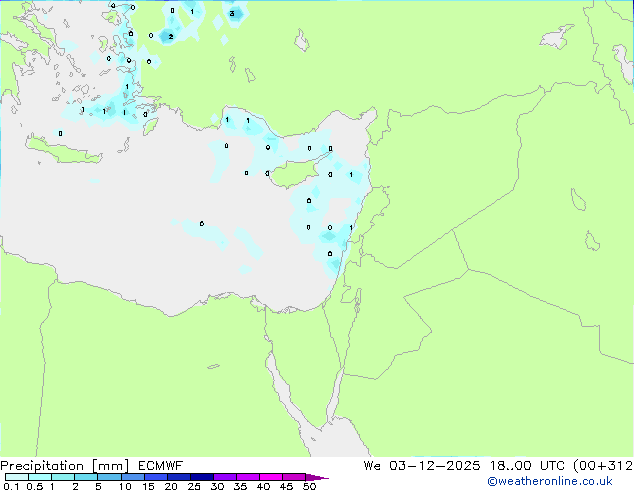The height and width of the screenshot is (490, 634).
Task: Click the '50' legend scale label
Action: point(309,486)
